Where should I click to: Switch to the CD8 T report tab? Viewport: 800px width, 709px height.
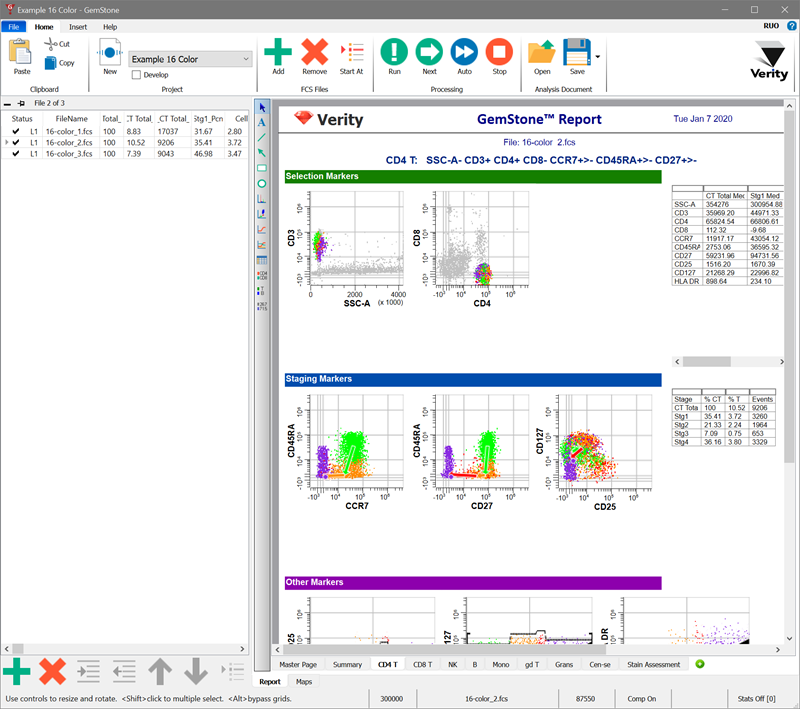(422, 664)
